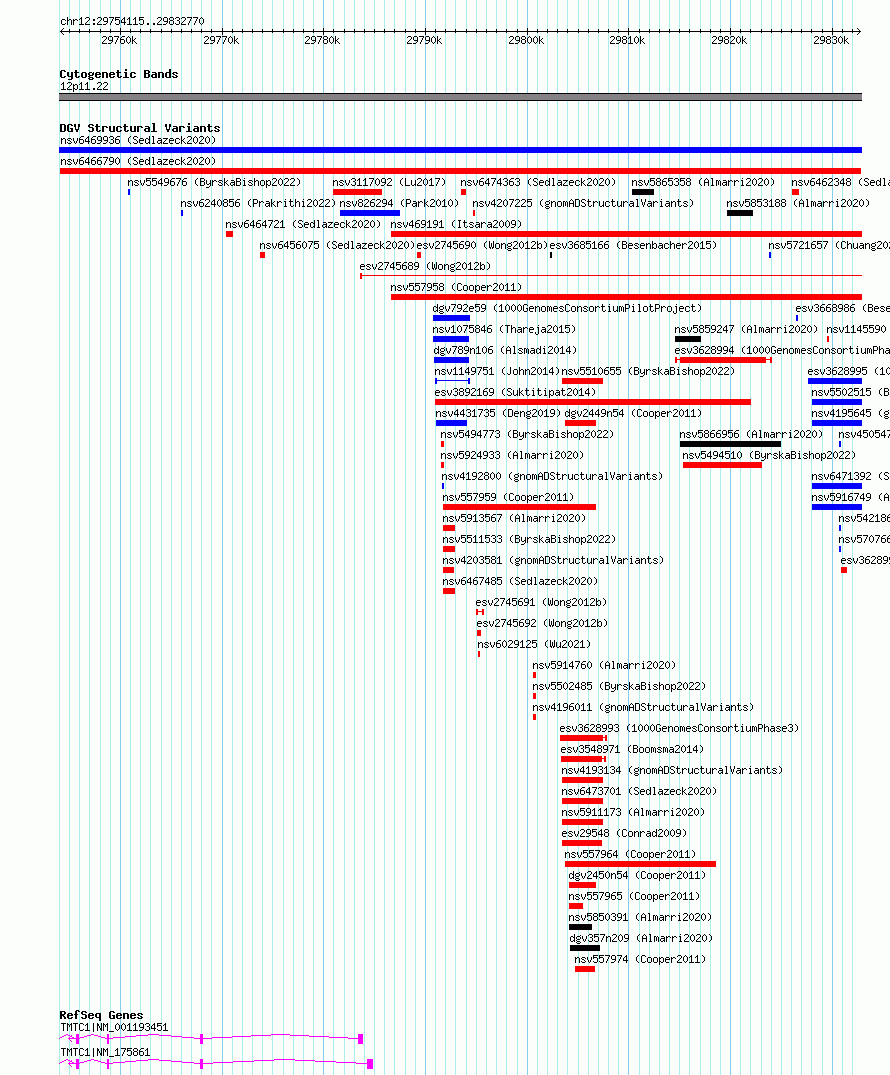Click nsv5853188 (Almarri2020) label
The width and height of the screenshot is (890, 1075).
click(x=798, y=204)
